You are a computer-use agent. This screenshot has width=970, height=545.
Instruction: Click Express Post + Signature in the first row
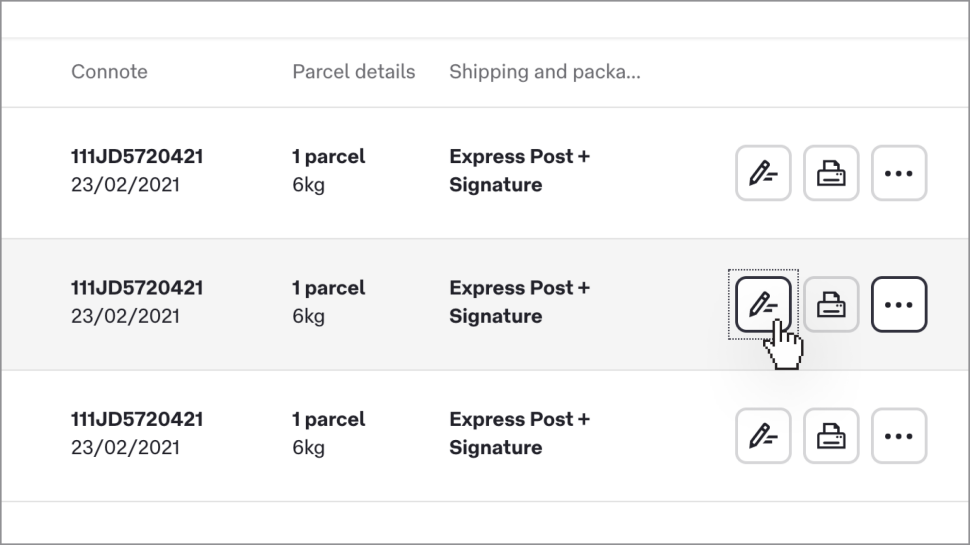(x=519, y=171)
